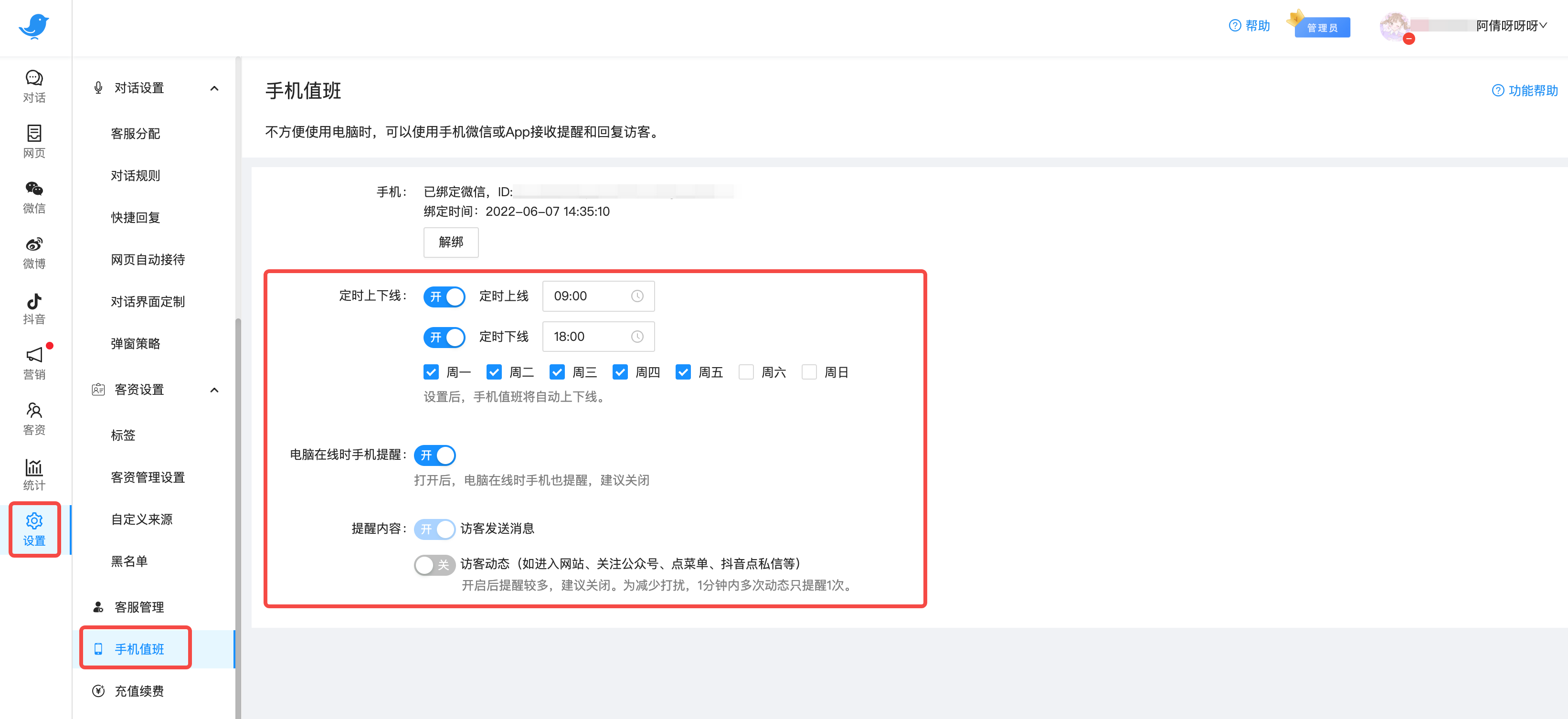This screenshot has width=1568, height=719.
Task: Switch to the 快捷回复 menu item
Action: pyautogui.click(x=135, y=217)
